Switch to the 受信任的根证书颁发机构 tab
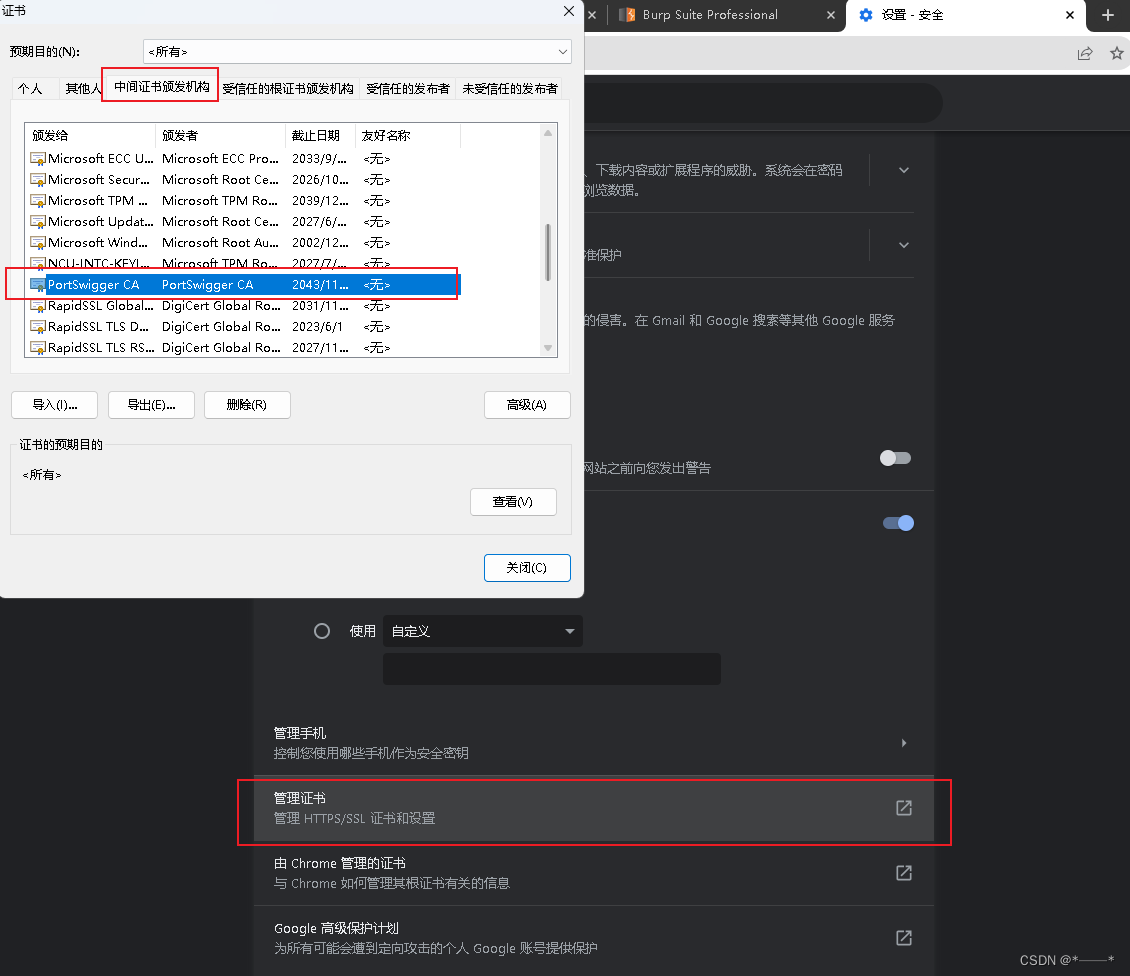 [288, 89]
